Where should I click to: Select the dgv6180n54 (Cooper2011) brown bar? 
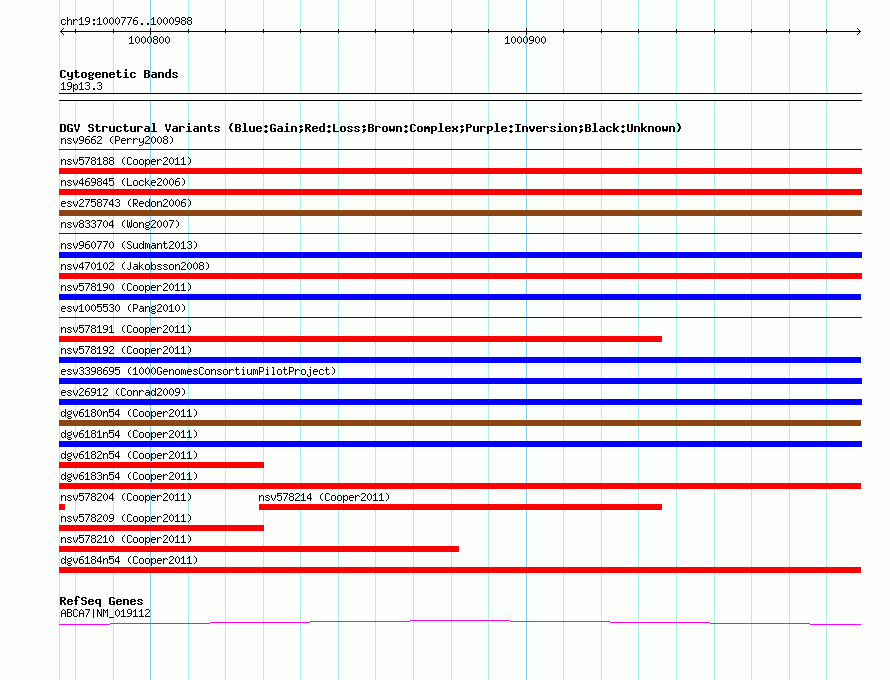tap(460, 423)
